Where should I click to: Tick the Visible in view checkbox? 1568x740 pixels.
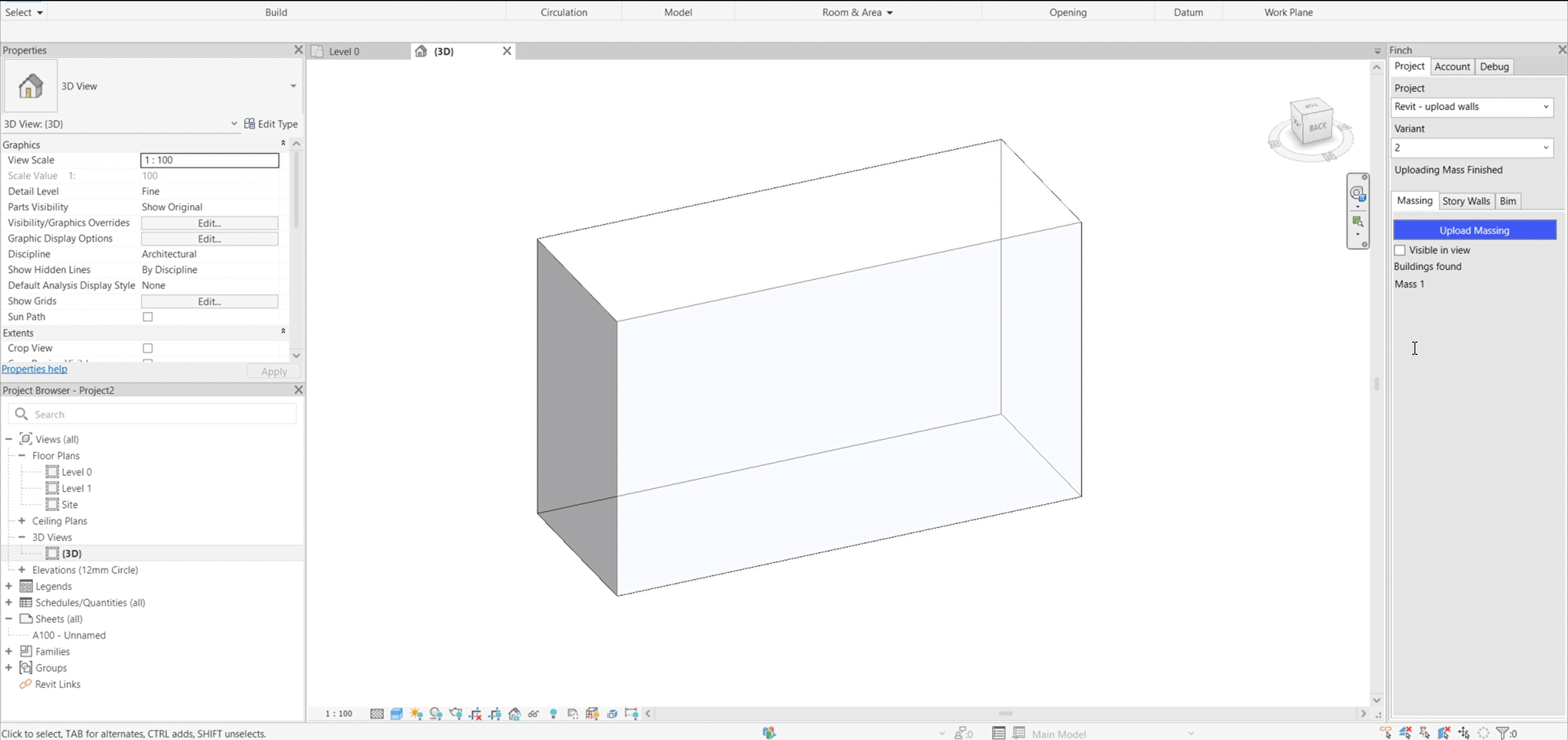click(x=1400, y=250)
